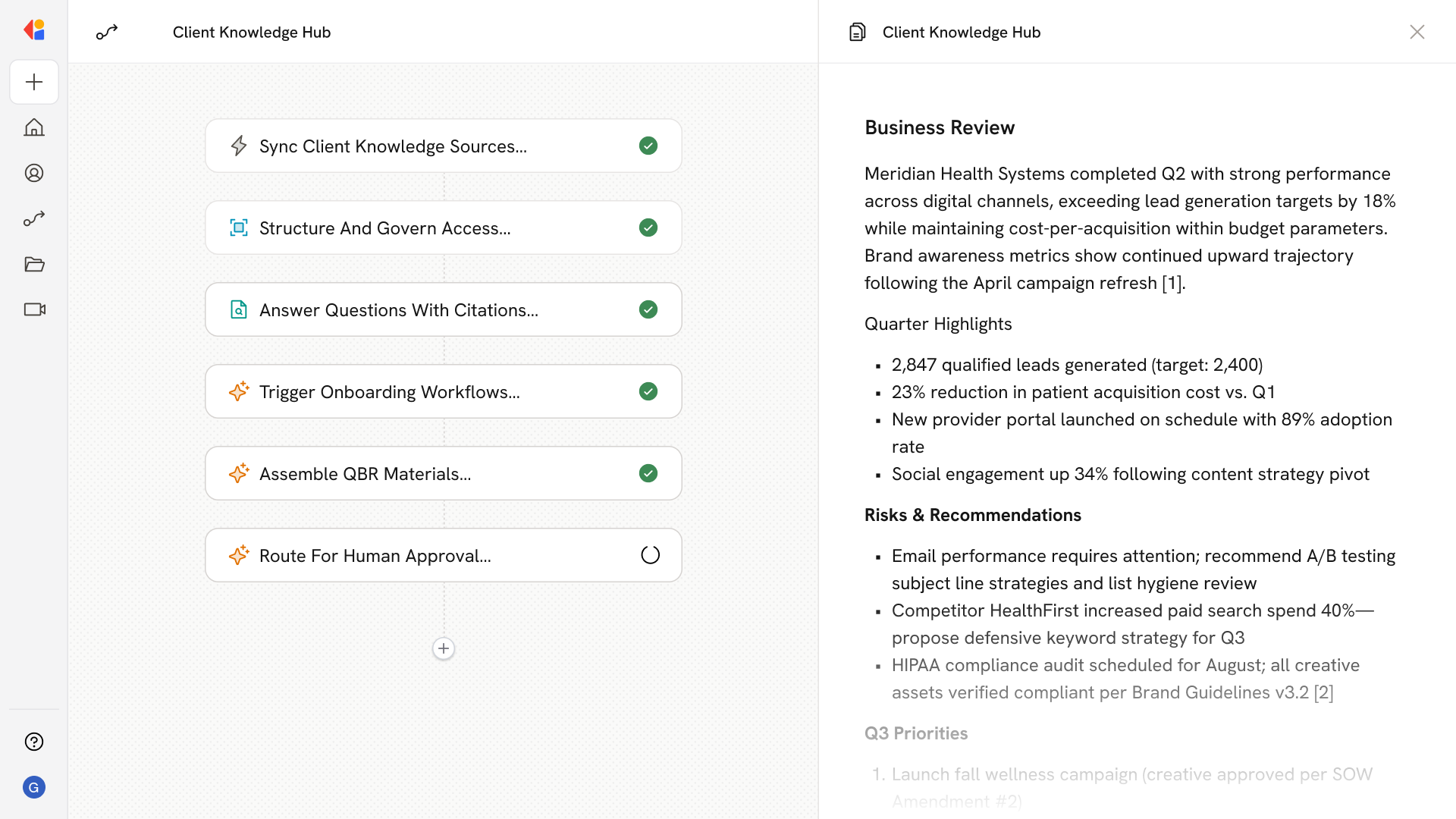This screenshot has width=1456, height=819.
Task: Open the workflows icon in the sidebar
Action: pyautogui.click(x=34, y=218)
